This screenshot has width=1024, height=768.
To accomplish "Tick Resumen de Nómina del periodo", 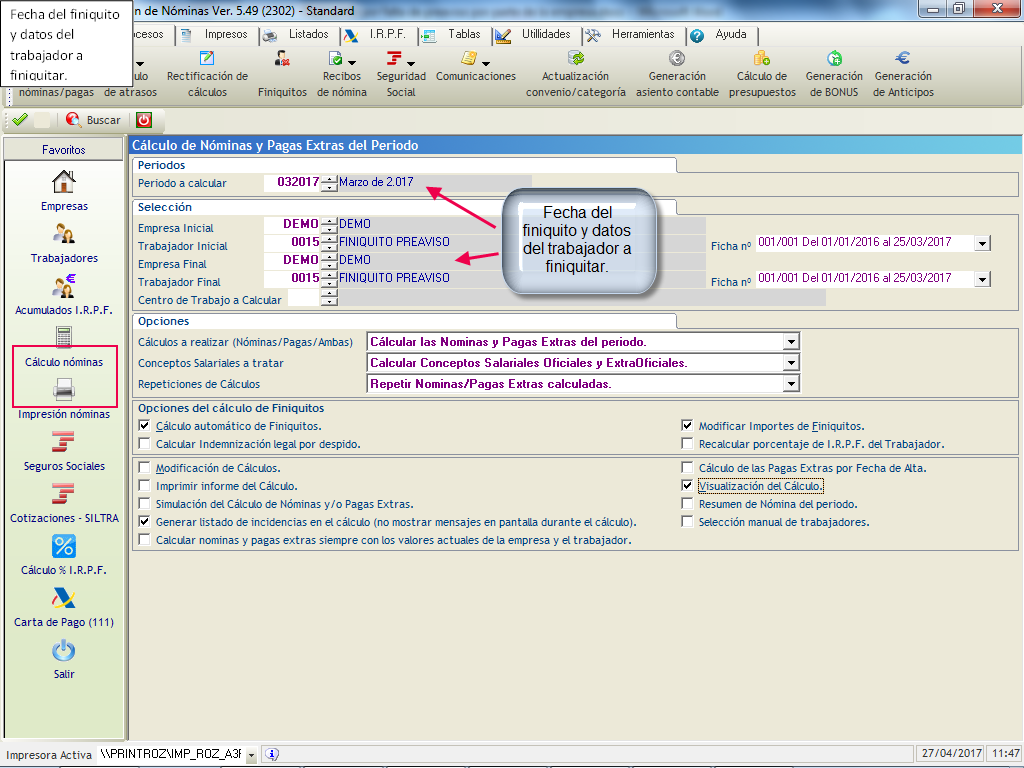I will coord(687,504).
